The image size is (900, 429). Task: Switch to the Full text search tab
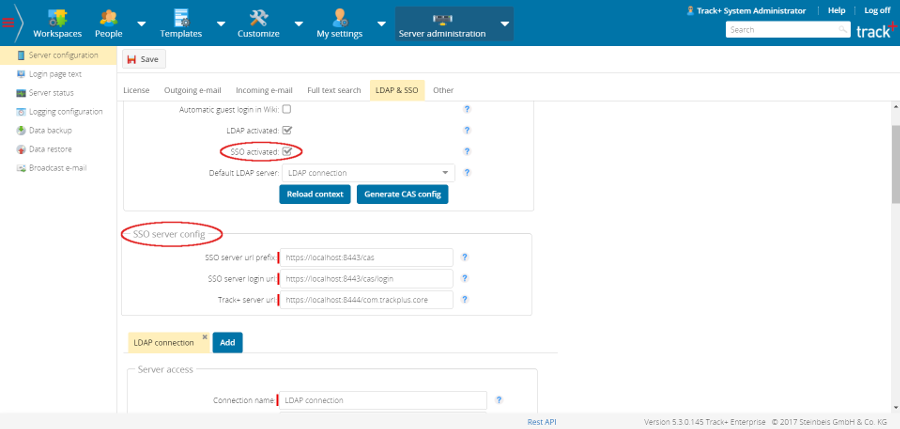click(334, 90)
